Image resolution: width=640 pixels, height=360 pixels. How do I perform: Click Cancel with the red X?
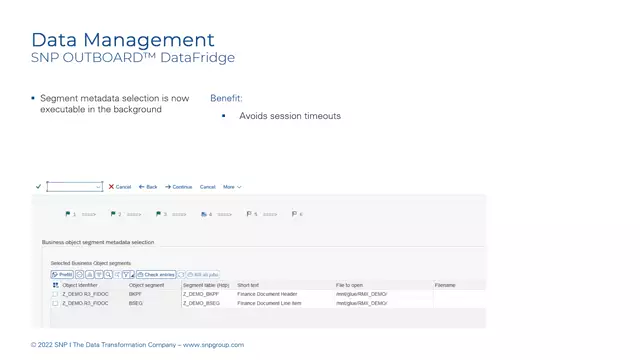[x=120, y=187]
